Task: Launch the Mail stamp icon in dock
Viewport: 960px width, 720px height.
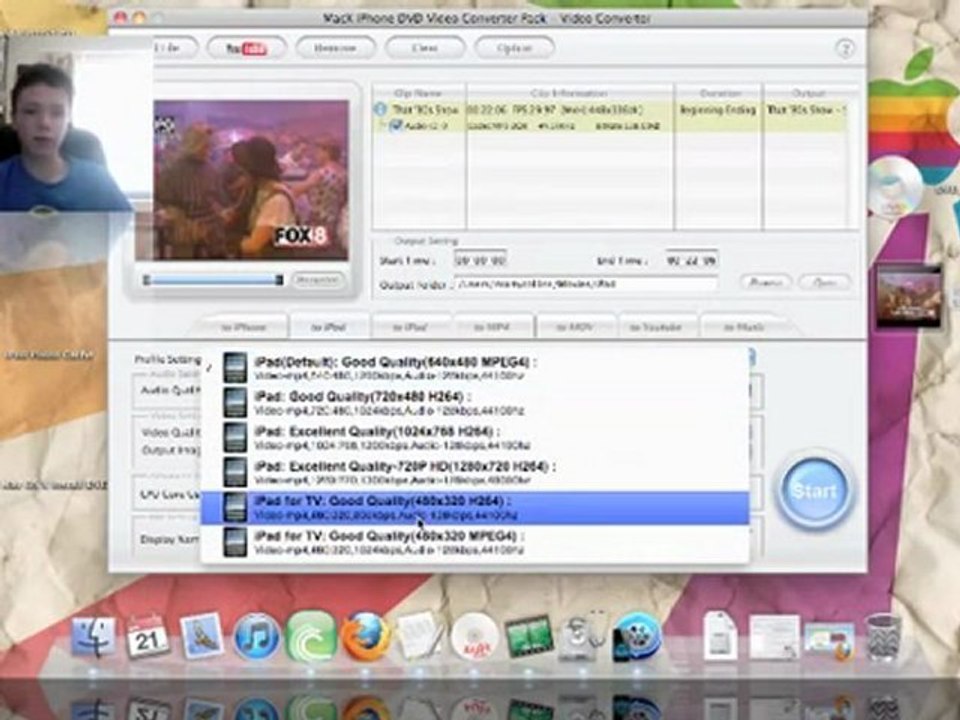Action: 201,637
